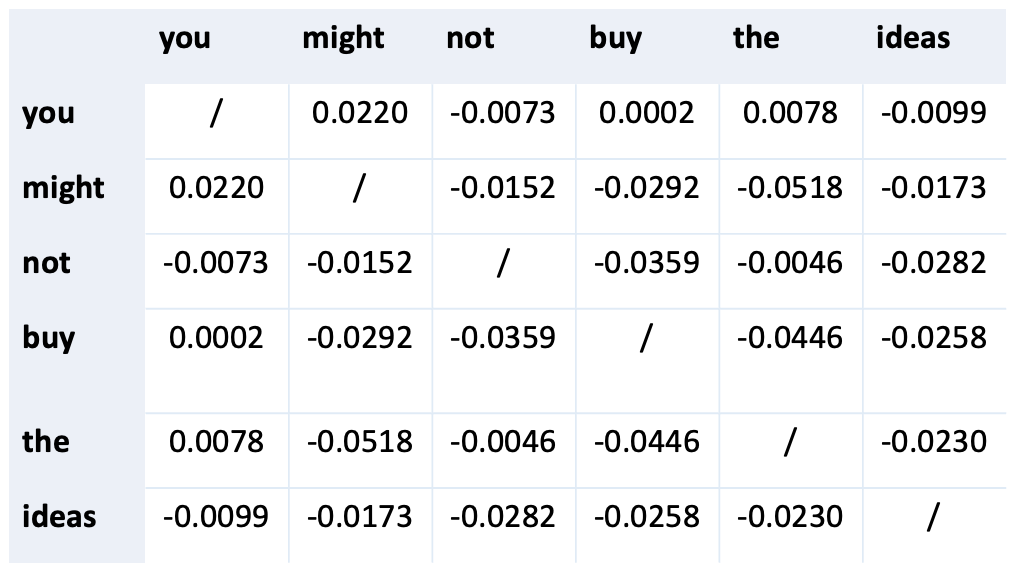
Task: Select 0.0078 in the 'the' row
Action: click(216, 441)
